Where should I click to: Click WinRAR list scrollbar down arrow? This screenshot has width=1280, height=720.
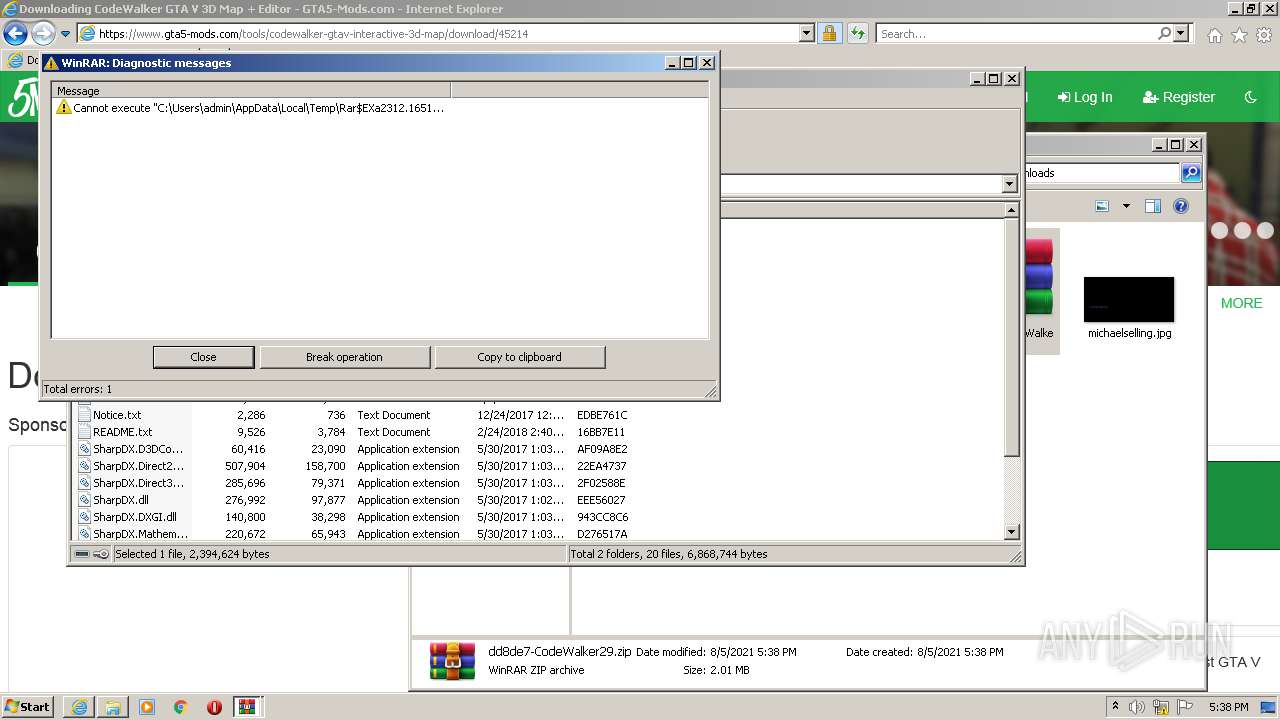pos(1011,533)
